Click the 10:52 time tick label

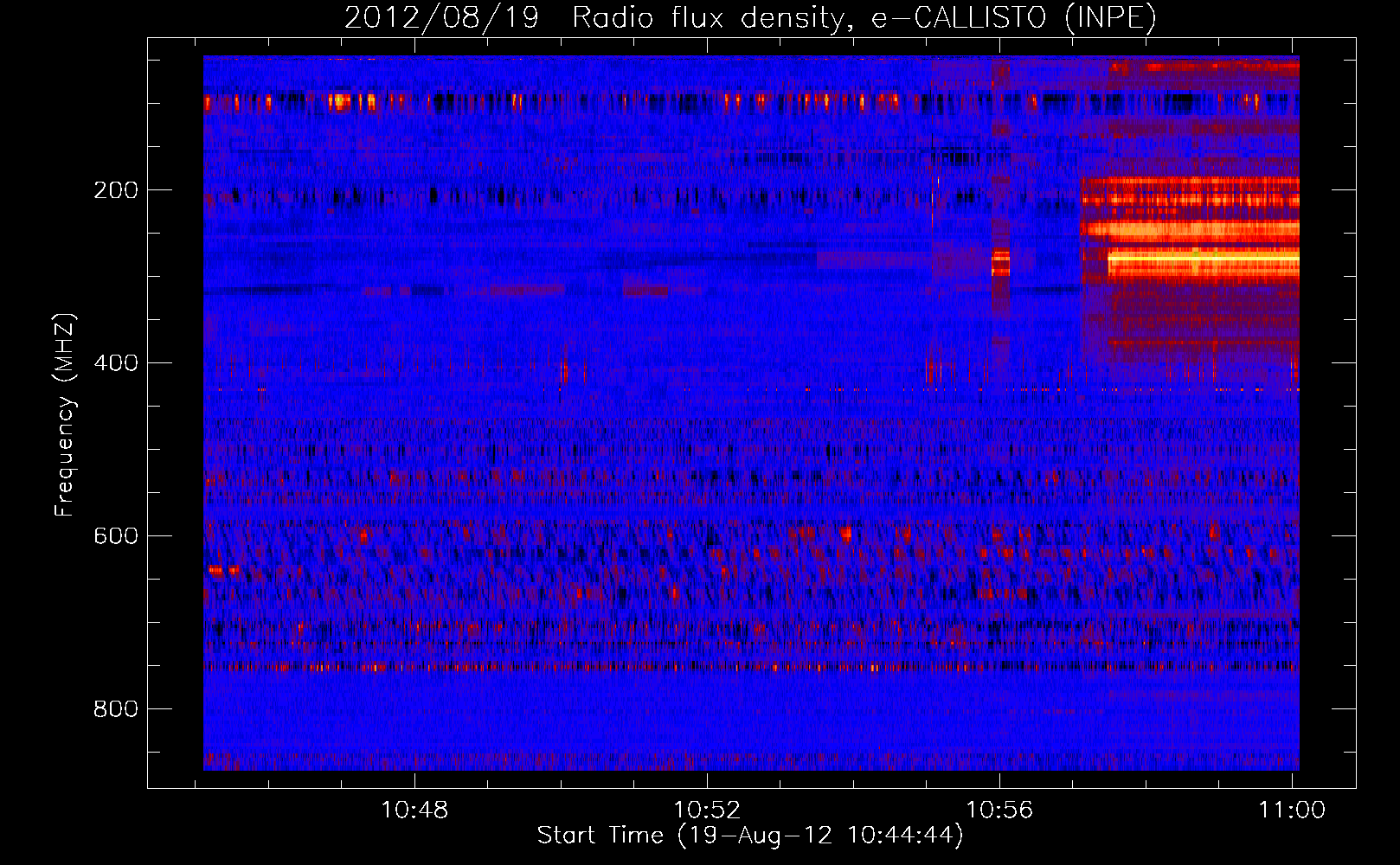tap(707, 810)
